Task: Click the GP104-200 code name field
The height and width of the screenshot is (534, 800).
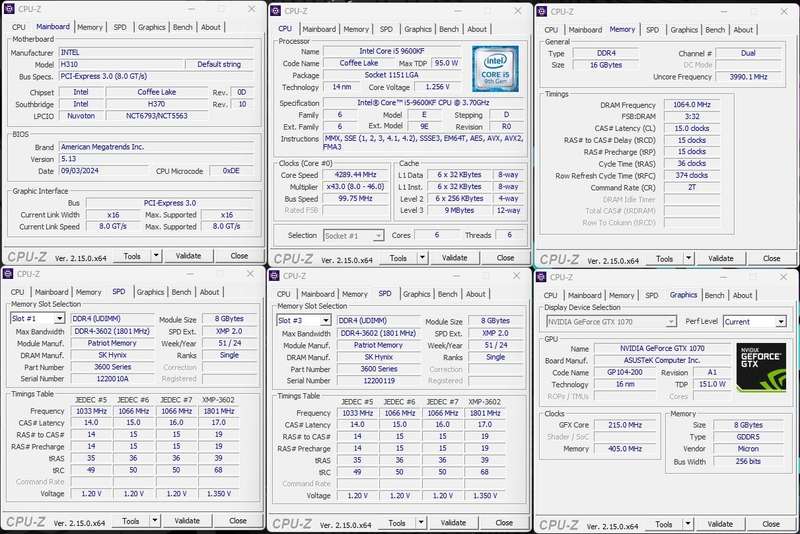Action: [624, 372]
